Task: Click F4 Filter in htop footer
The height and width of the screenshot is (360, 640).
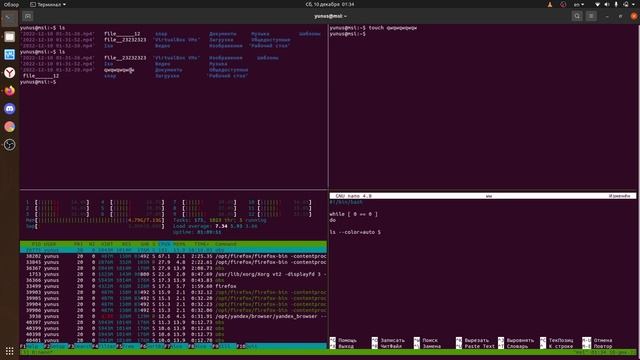Action: (104, 346)
